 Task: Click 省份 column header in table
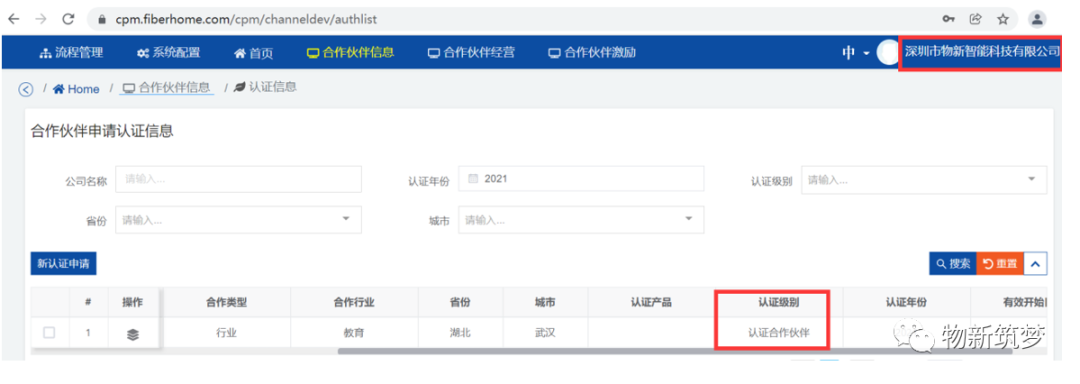point(460,302)
